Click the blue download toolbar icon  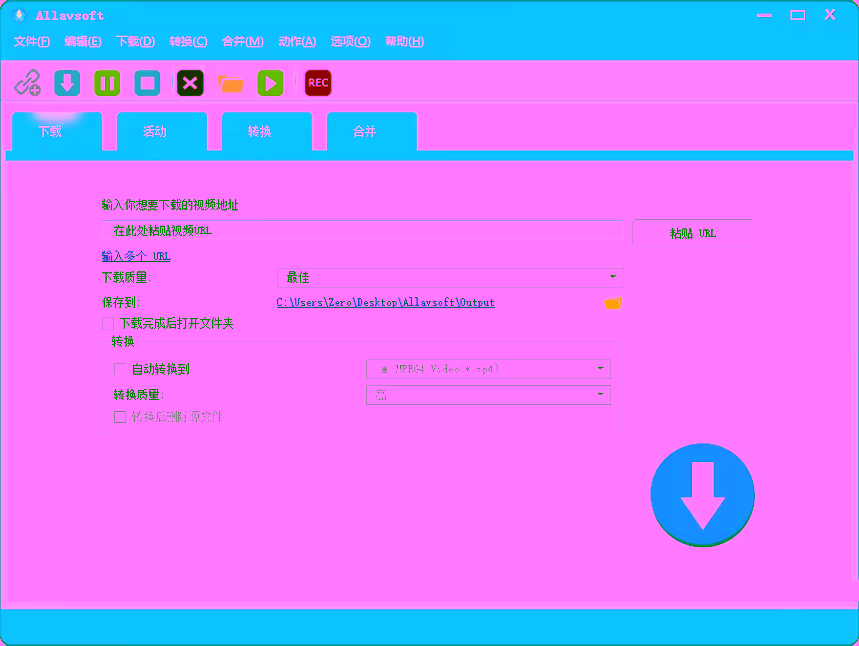[67, 83]
